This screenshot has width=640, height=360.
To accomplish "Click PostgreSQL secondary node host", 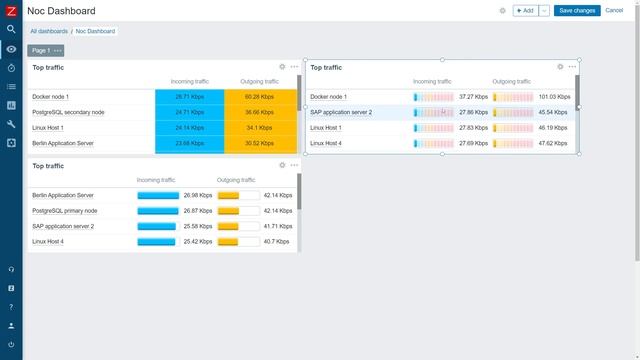I will 68,112.
